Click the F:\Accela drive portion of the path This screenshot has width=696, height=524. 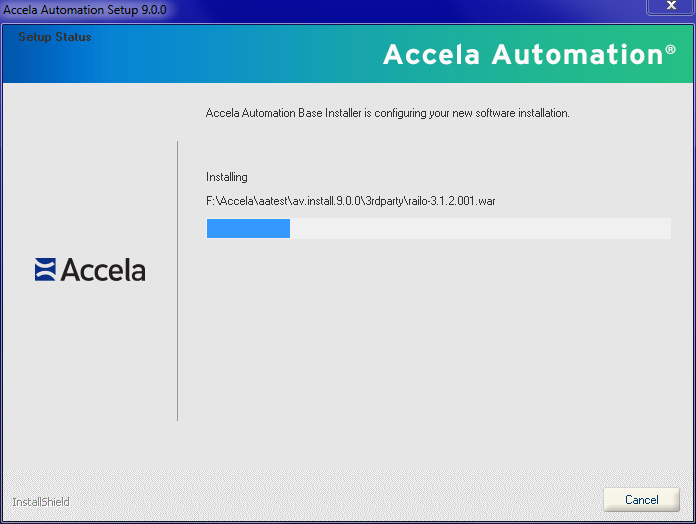227,201
